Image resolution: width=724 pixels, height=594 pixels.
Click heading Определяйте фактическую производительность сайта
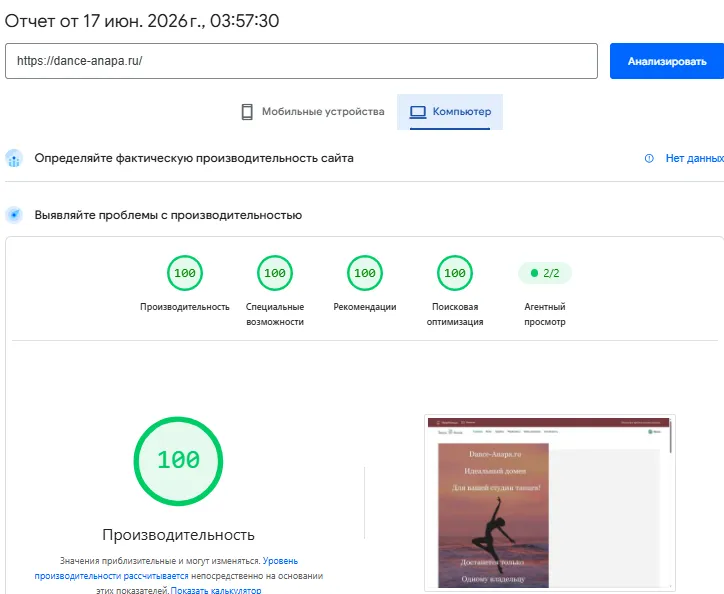pyautogui.click(x=194, y=158)
